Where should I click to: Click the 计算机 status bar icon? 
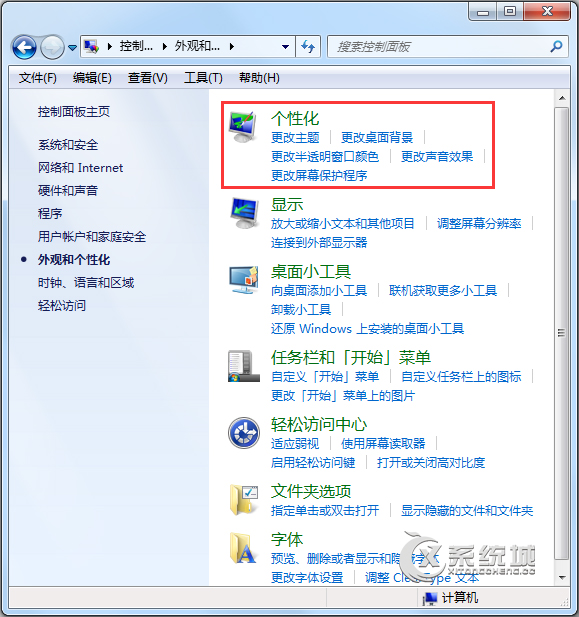pyautogui.click(x=430, y=598)
